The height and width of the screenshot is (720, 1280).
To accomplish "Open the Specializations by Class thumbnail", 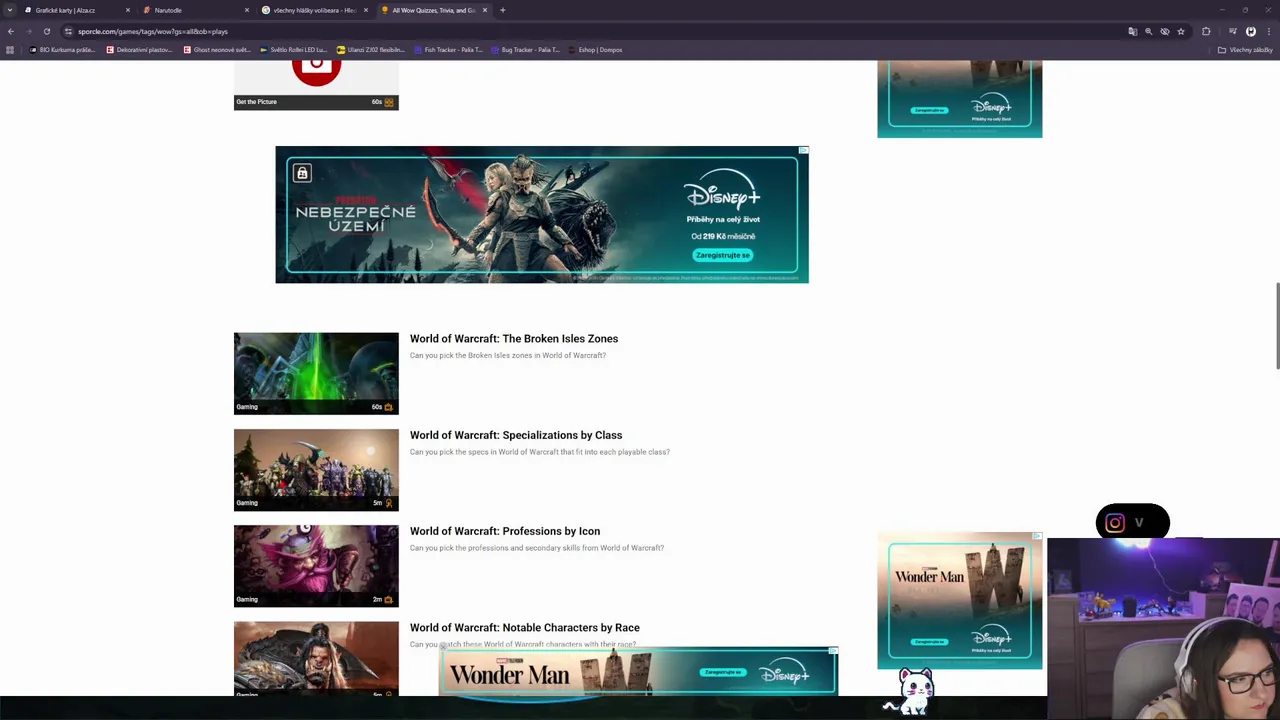I will tap(316, 470).
